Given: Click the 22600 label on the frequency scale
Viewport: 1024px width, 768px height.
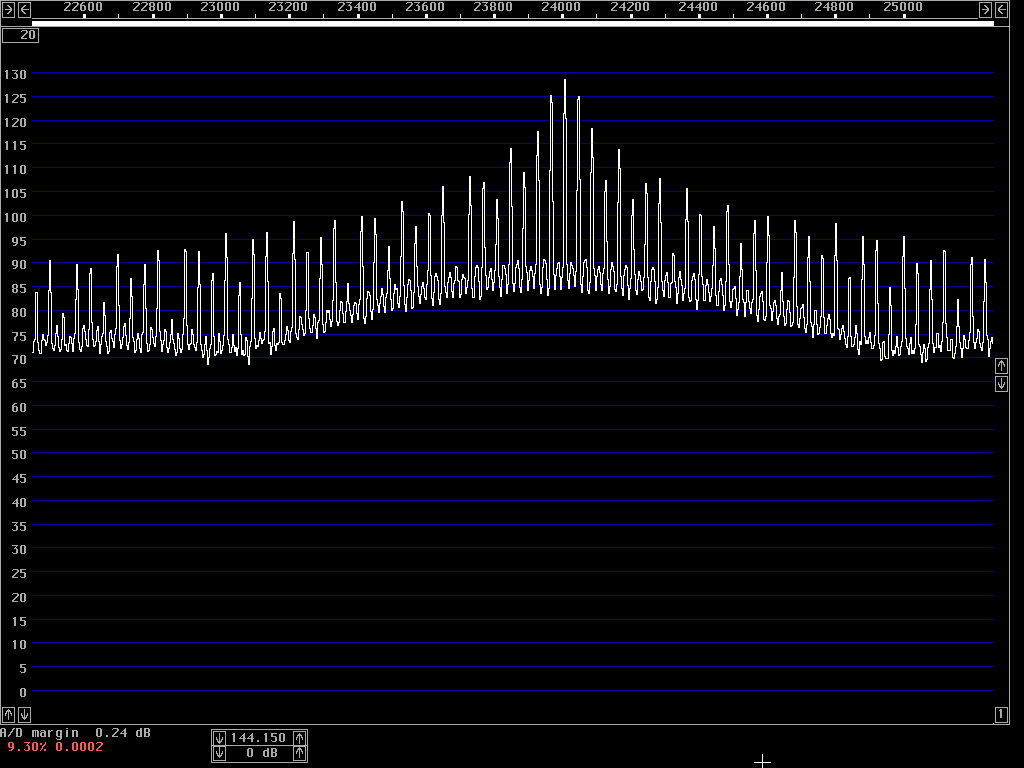Looking at the screenshot, I should click(x=83, y=7).
